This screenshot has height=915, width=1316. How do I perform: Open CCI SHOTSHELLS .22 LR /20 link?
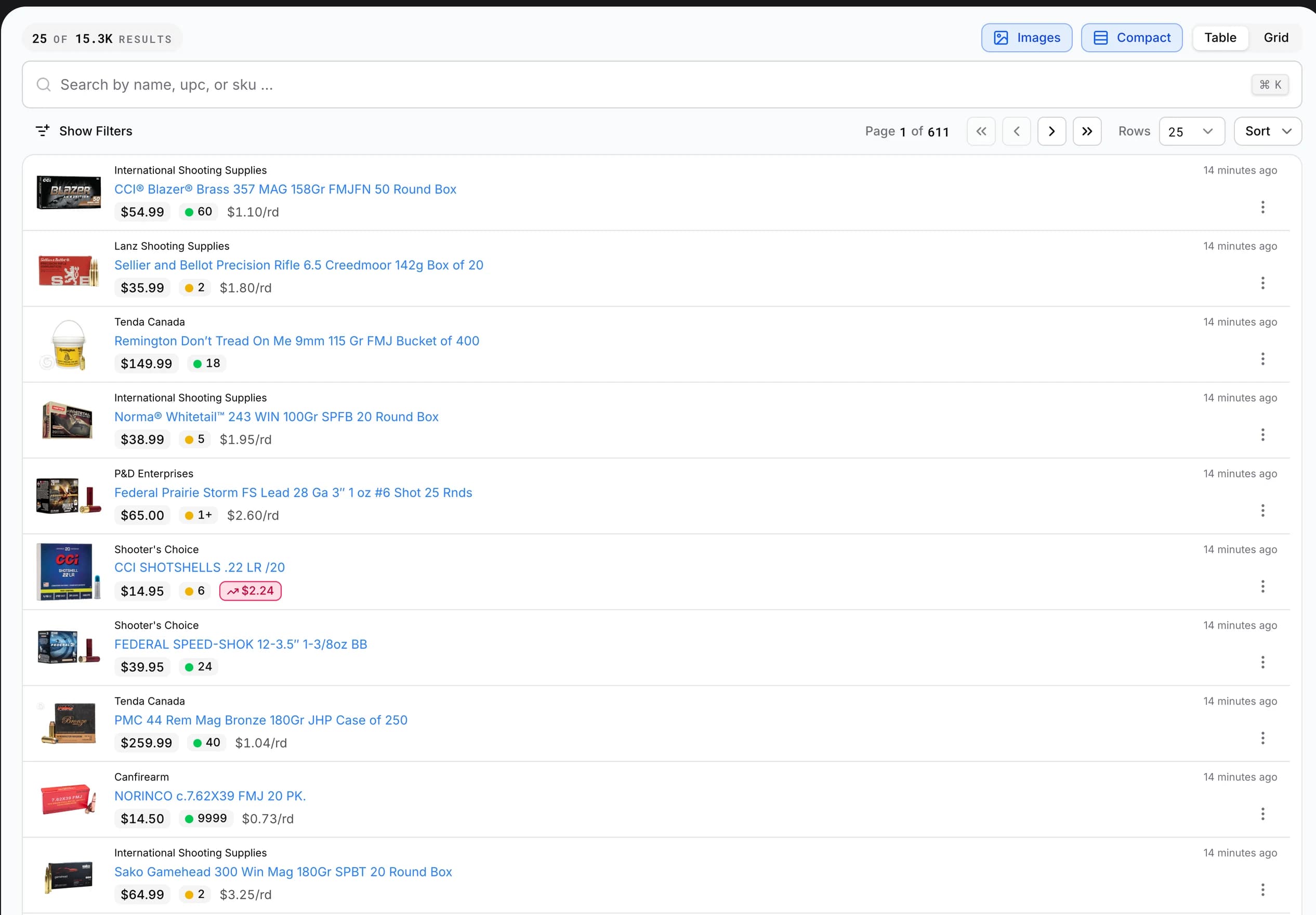pos(200,567)
